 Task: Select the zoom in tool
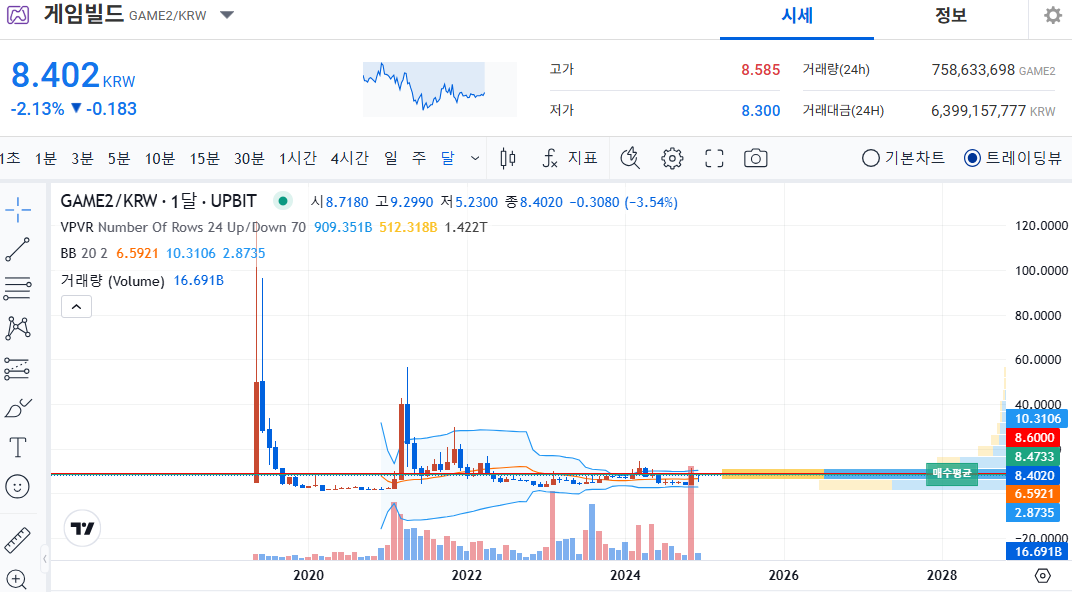(16, 580)
